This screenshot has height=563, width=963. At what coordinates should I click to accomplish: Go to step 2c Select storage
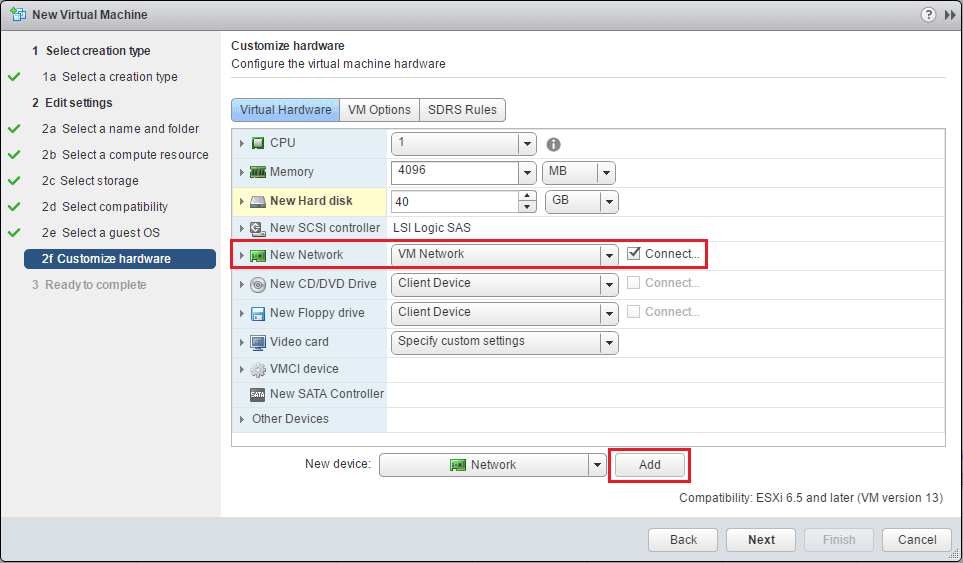point(90,181)
